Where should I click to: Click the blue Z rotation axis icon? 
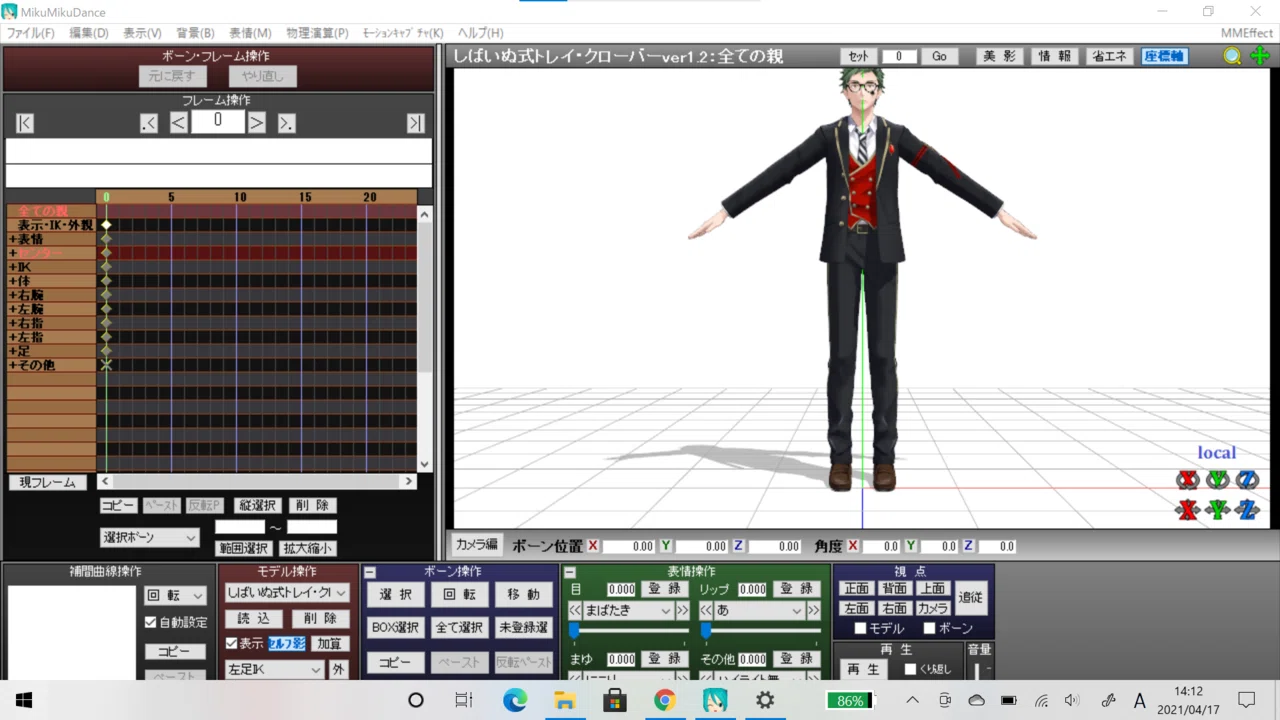coord(1247,480)
